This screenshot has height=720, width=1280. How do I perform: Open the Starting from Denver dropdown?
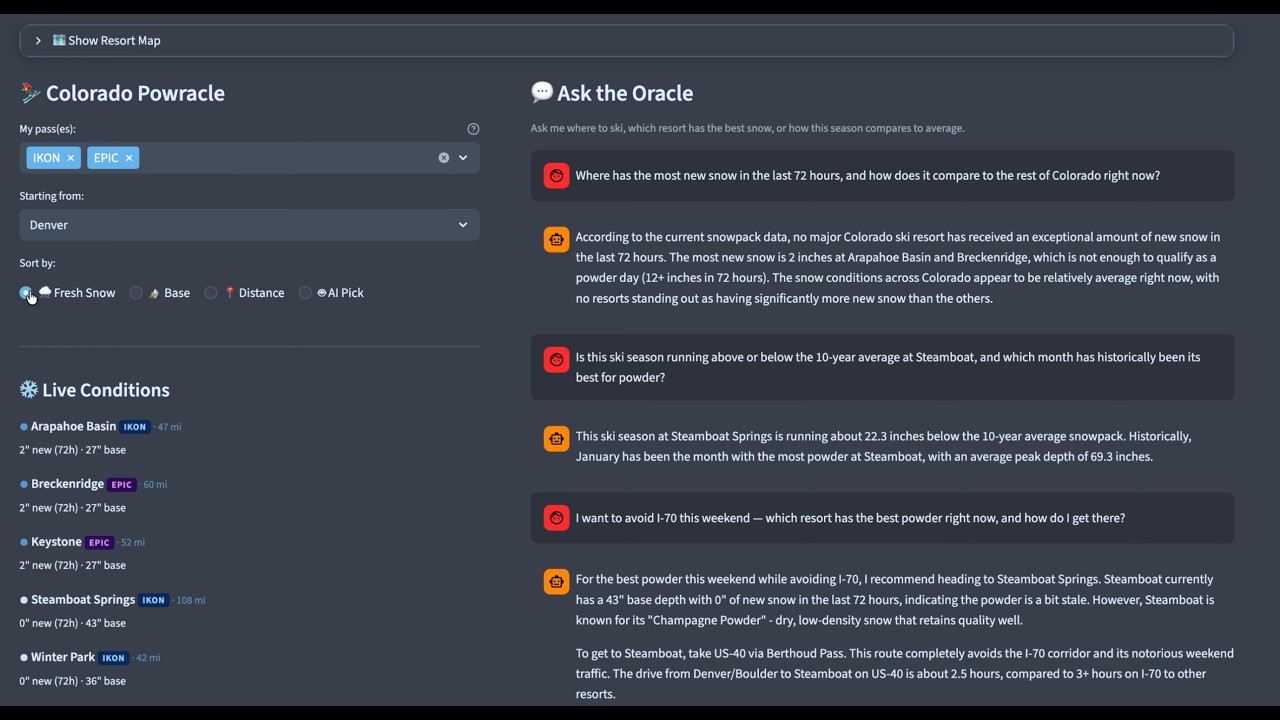pos(248,225)
